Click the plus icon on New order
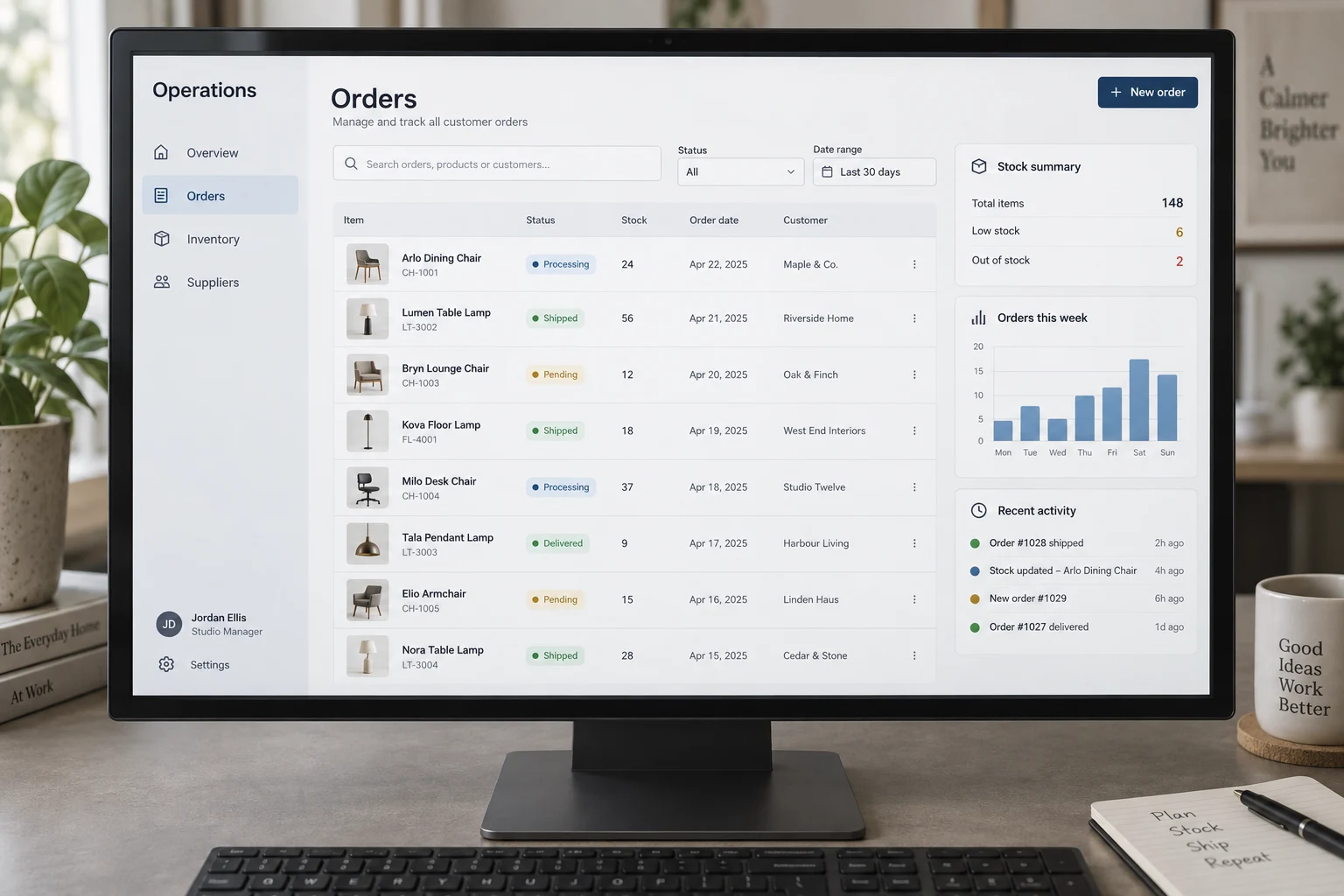The width and height of the screenshot is (1344, 896). tap(1116, 92)
